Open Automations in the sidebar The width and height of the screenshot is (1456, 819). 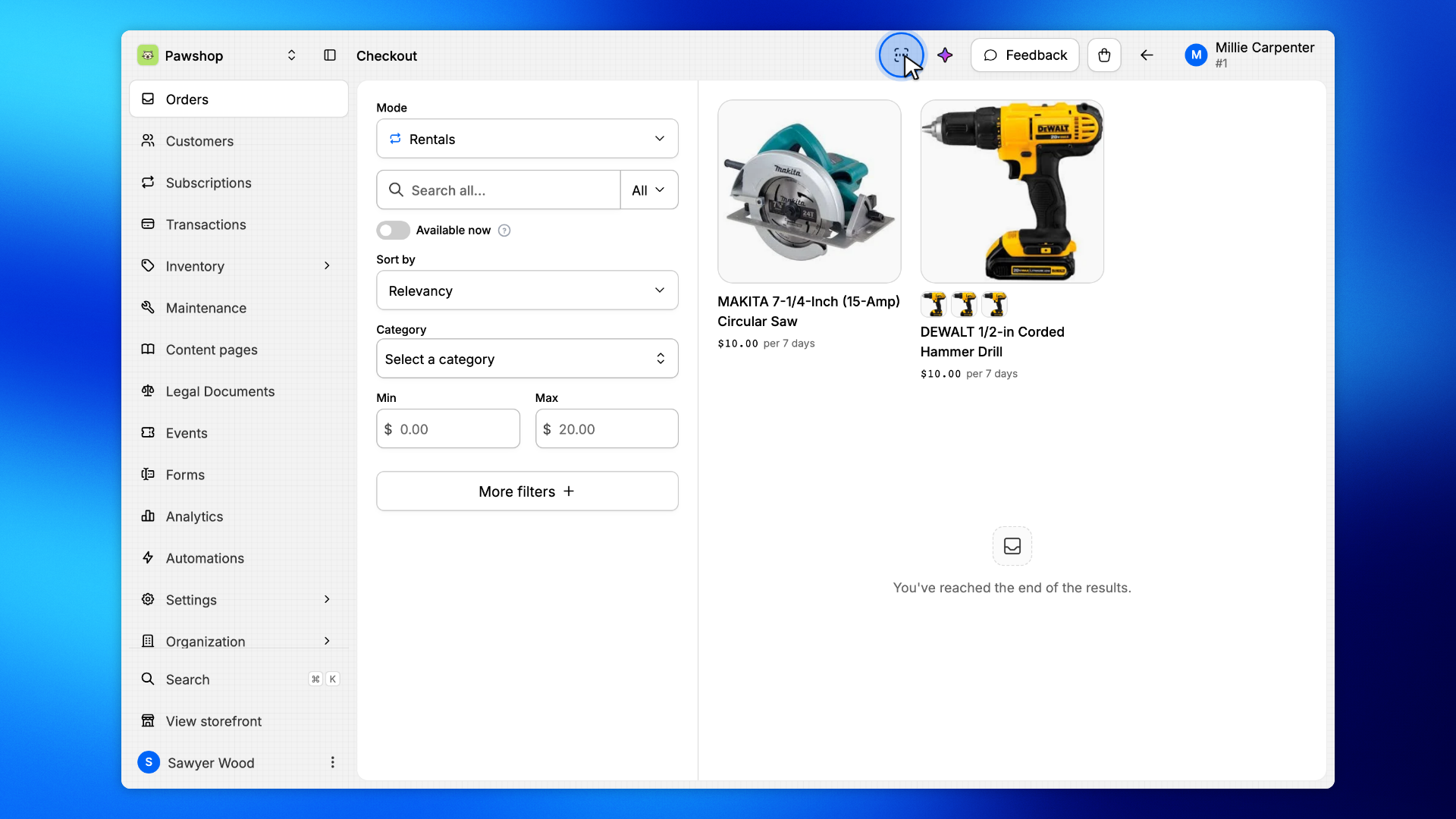click(x=238, y=558)
